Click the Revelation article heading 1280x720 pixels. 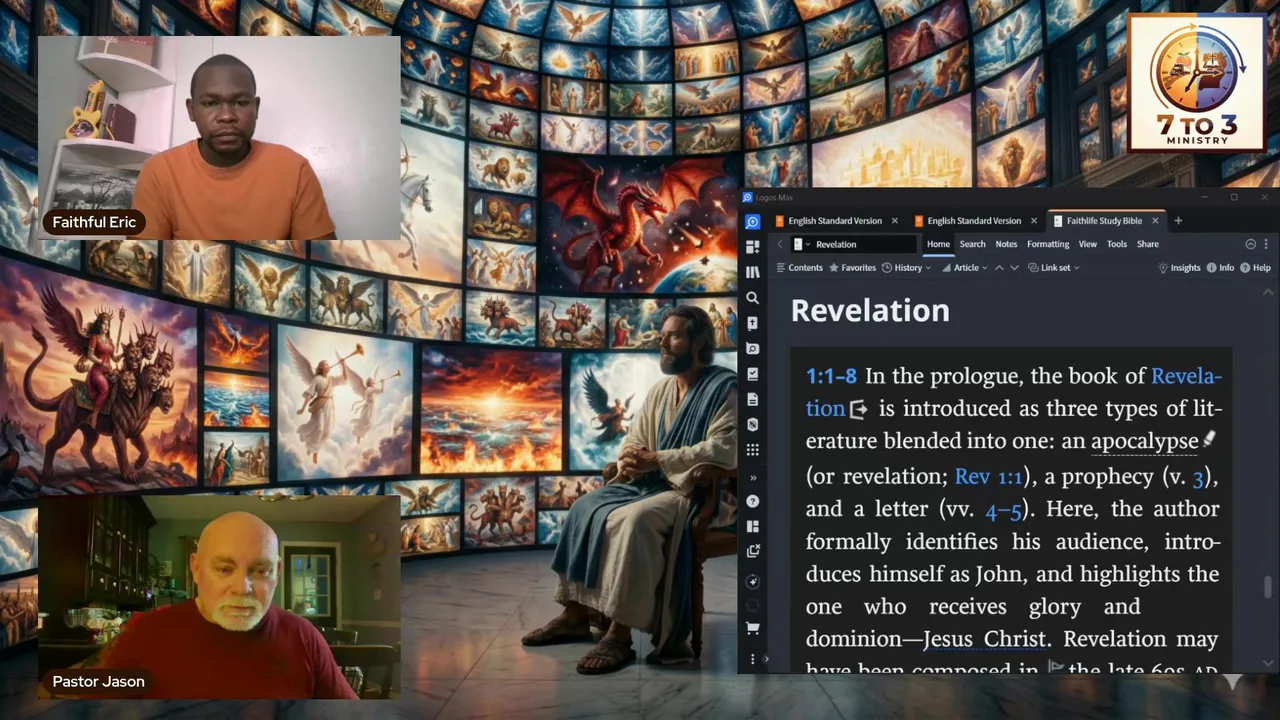coord(870,311)
